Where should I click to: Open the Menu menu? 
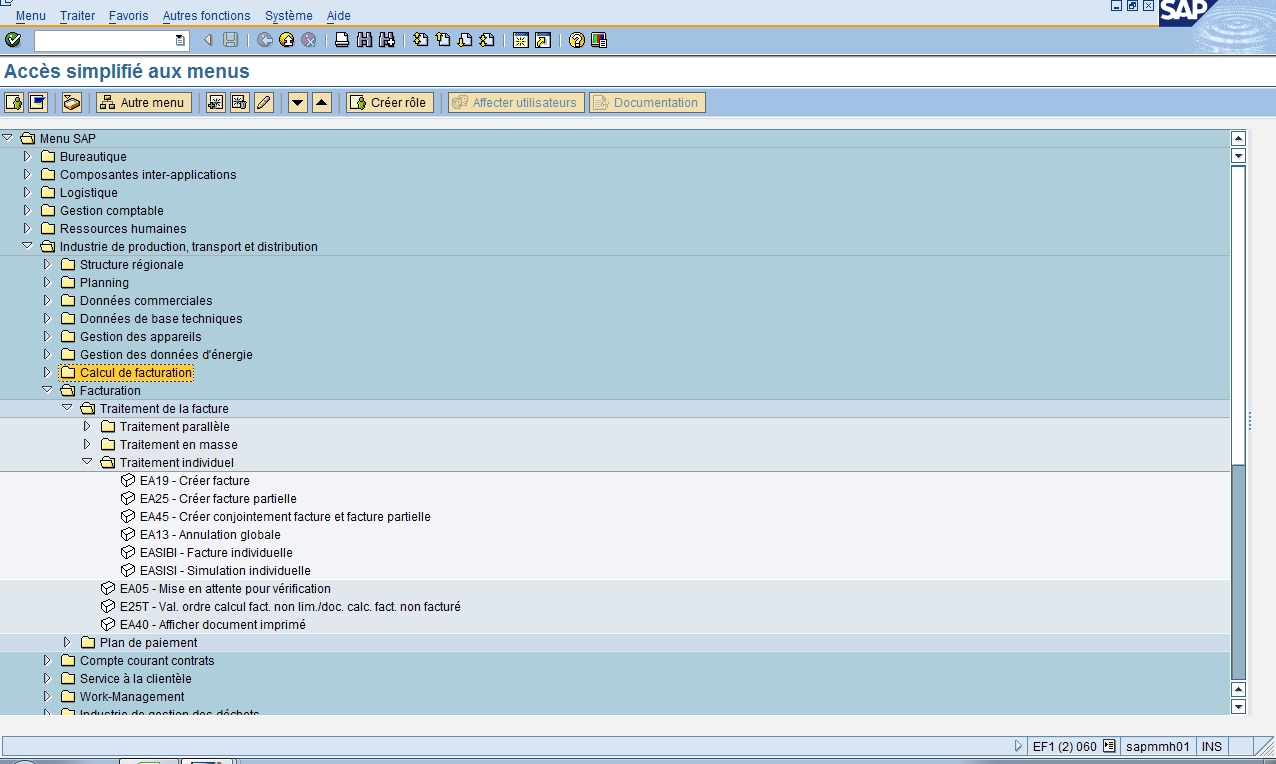click(x=31, y=16)
